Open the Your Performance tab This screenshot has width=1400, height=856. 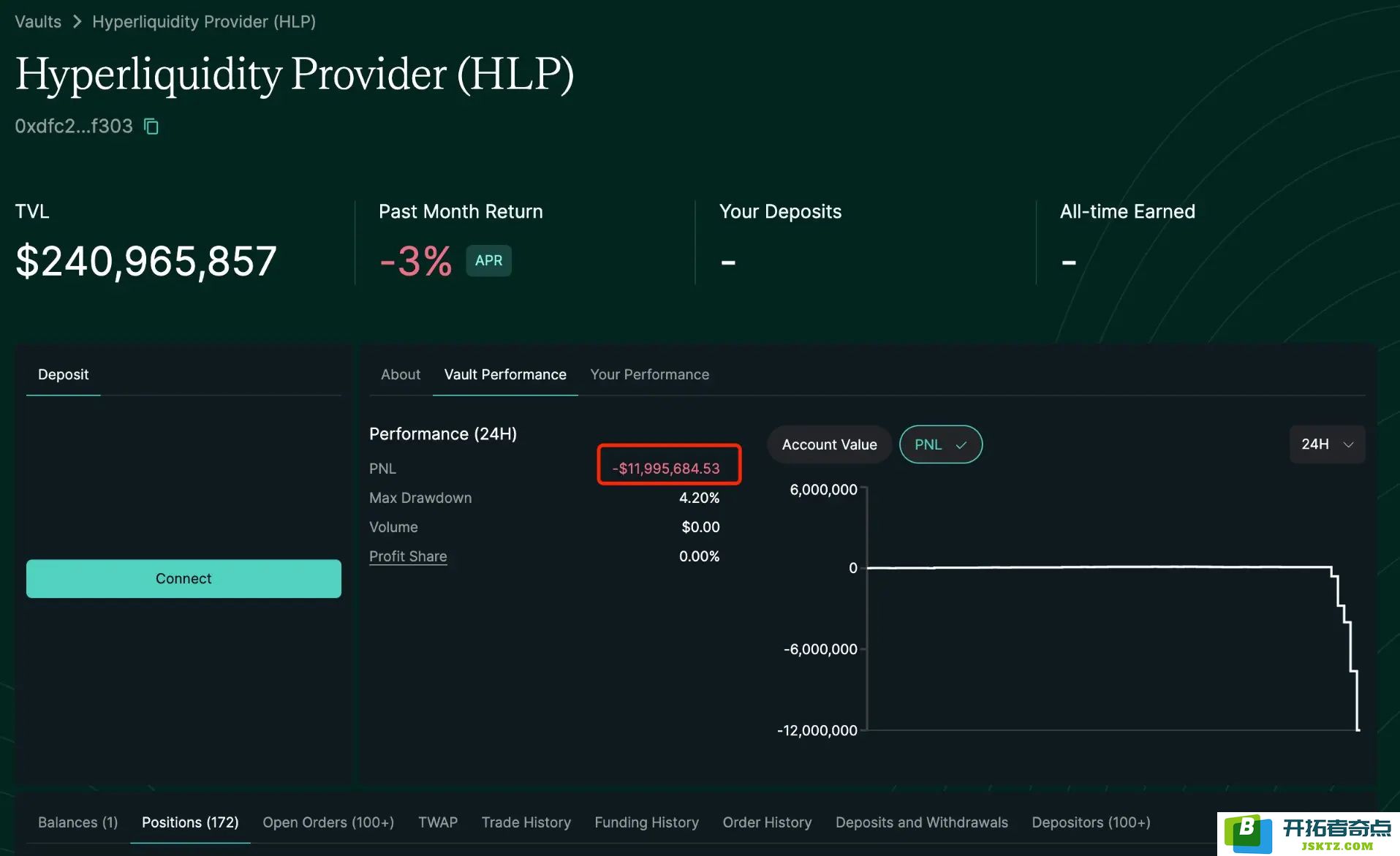(649, 374)
